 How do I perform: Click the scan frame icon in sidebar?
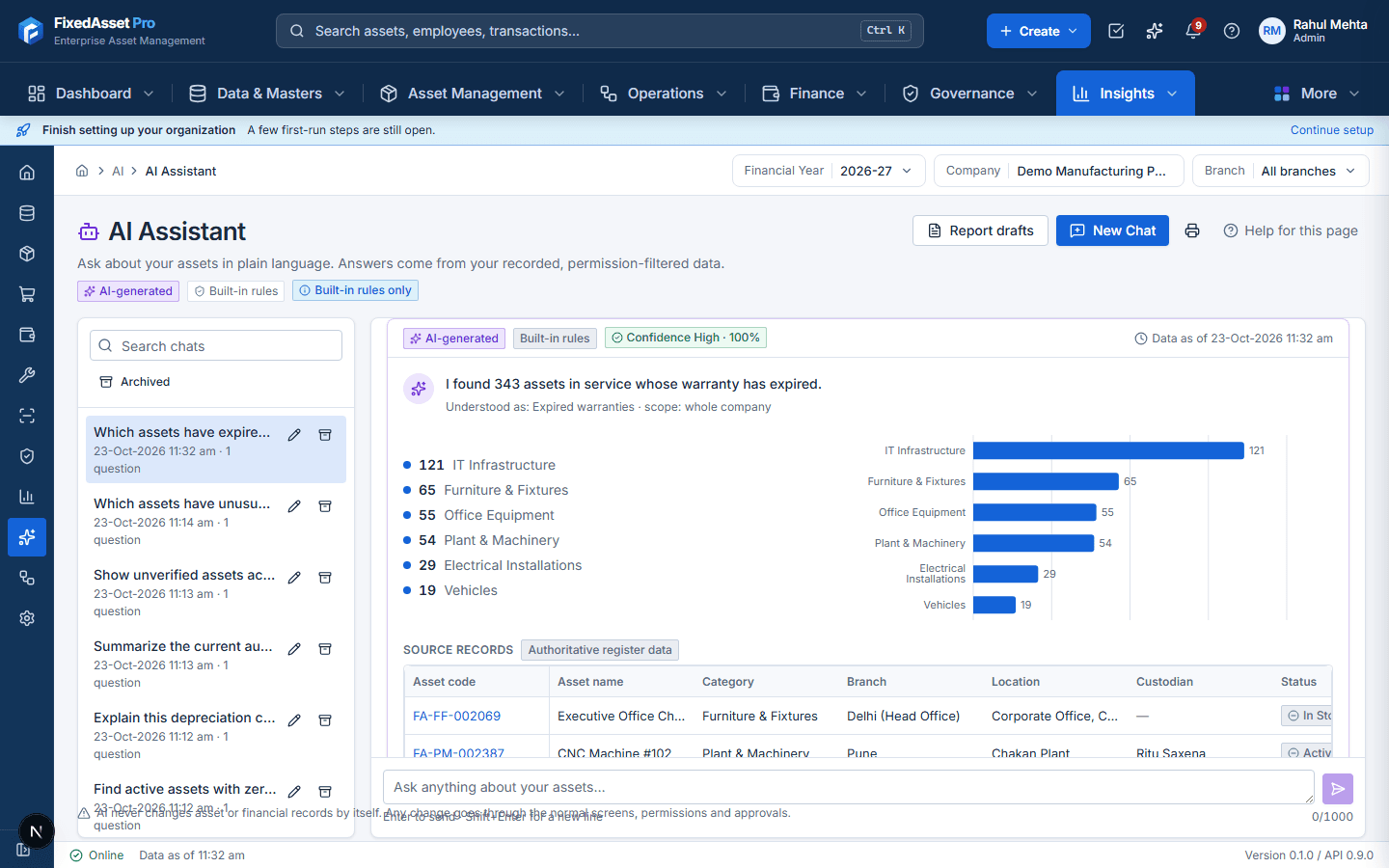click(x=27, y=416)
